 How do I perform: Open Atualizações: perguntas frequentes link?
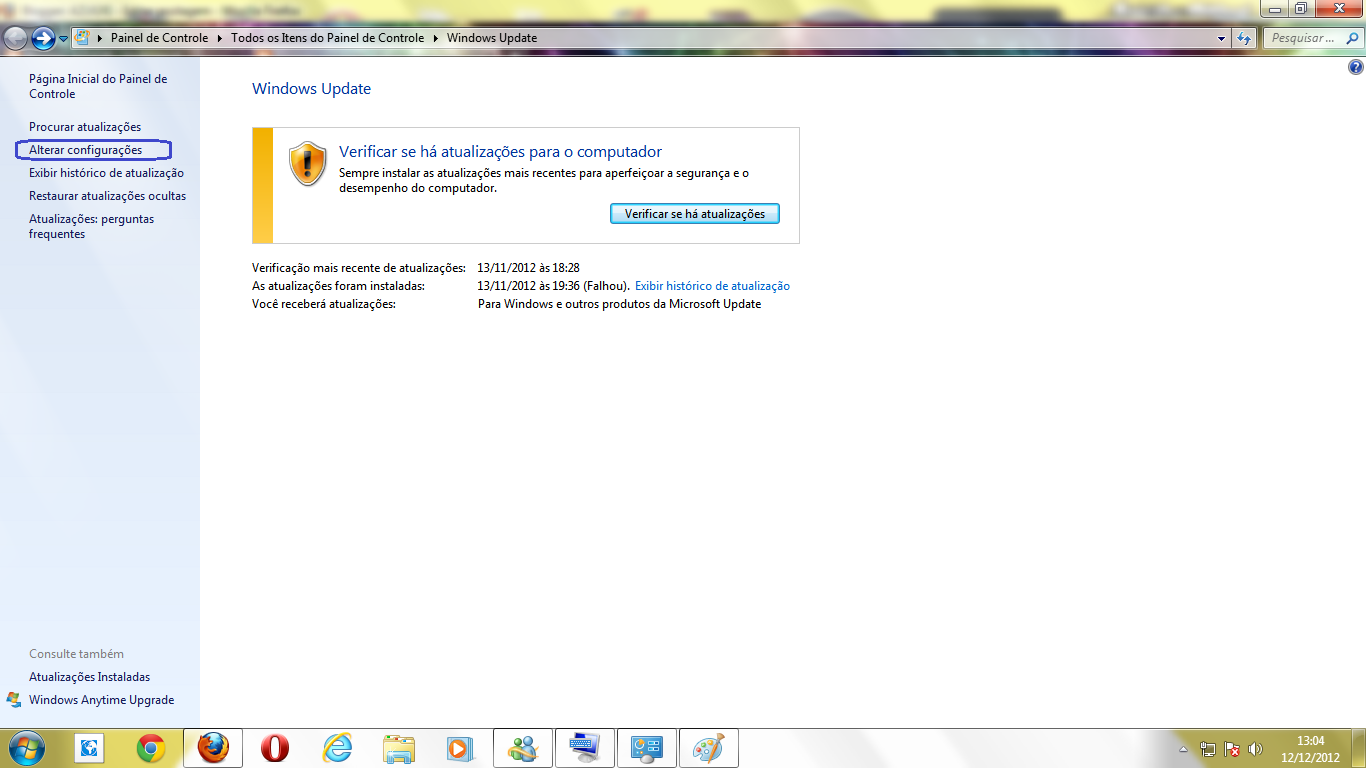[92, 226]
